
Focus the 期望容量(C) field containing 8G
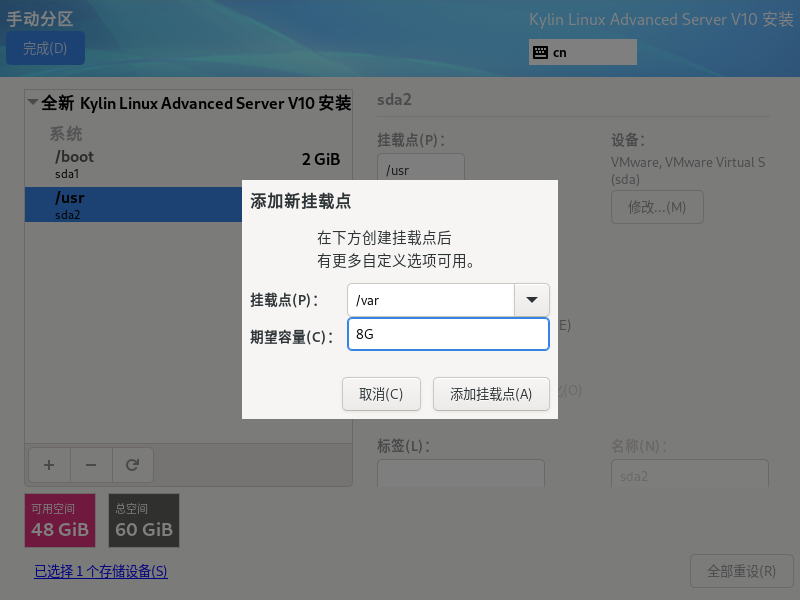tap(448, 334)
